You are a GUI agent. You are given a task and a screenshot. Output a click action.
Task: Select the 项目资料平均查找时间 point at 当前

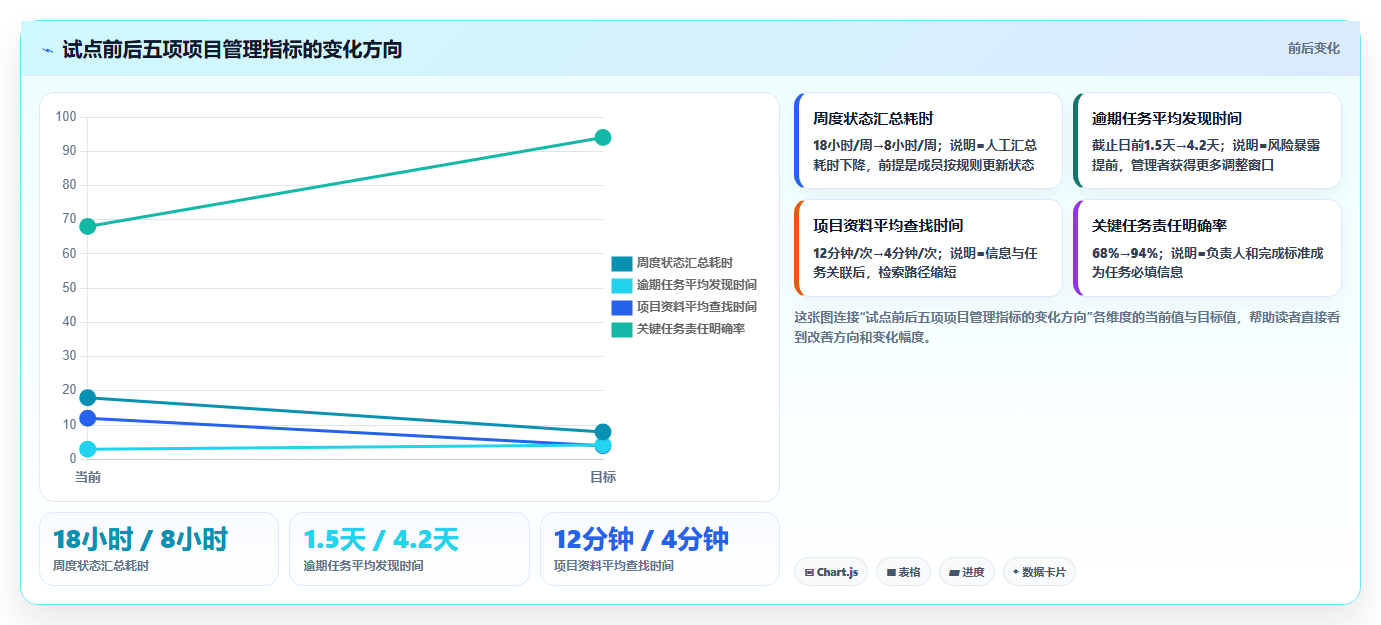point(88,418)
